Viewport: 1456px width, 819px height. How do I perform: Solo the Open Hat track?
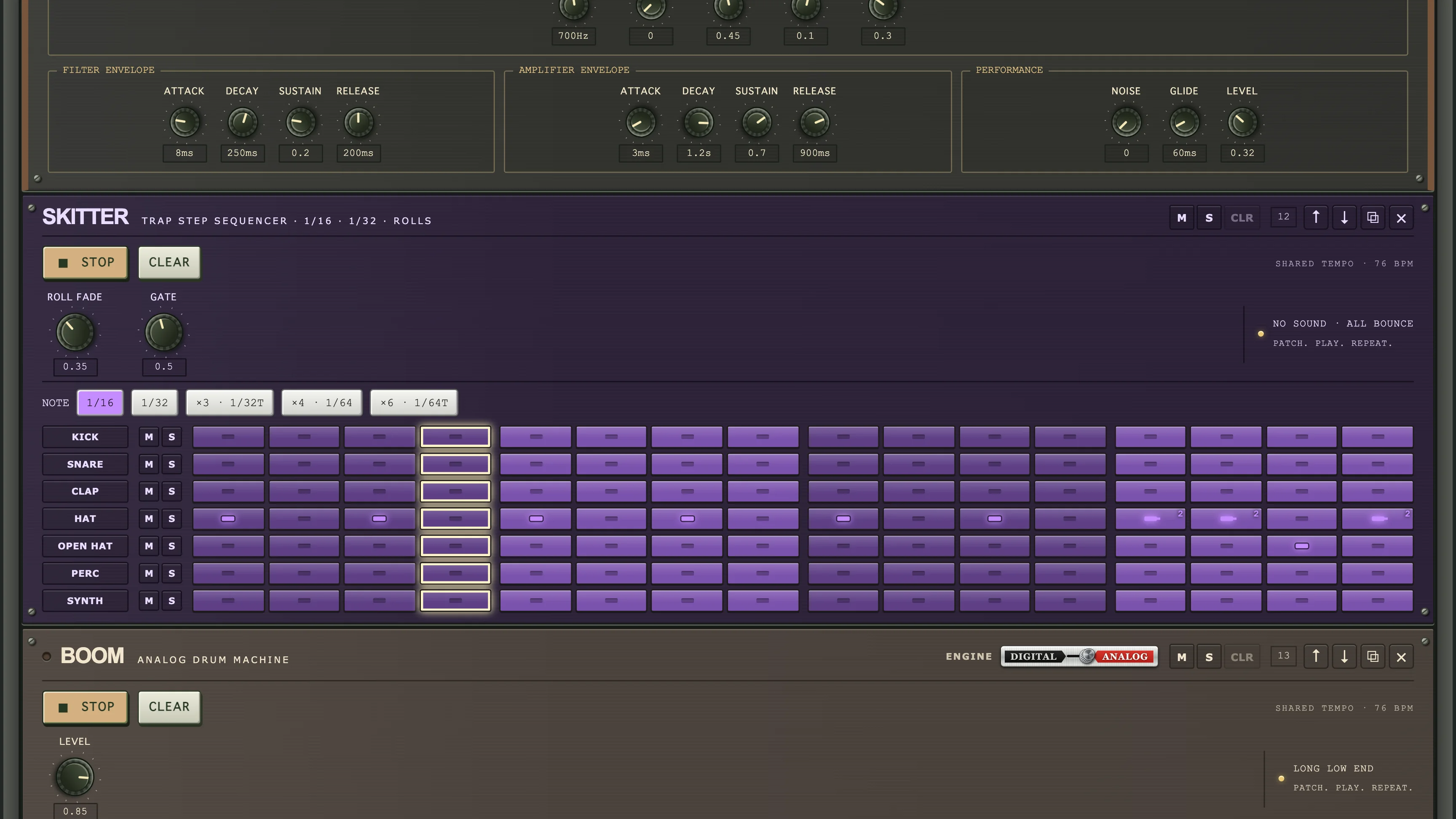pos(172,546)
